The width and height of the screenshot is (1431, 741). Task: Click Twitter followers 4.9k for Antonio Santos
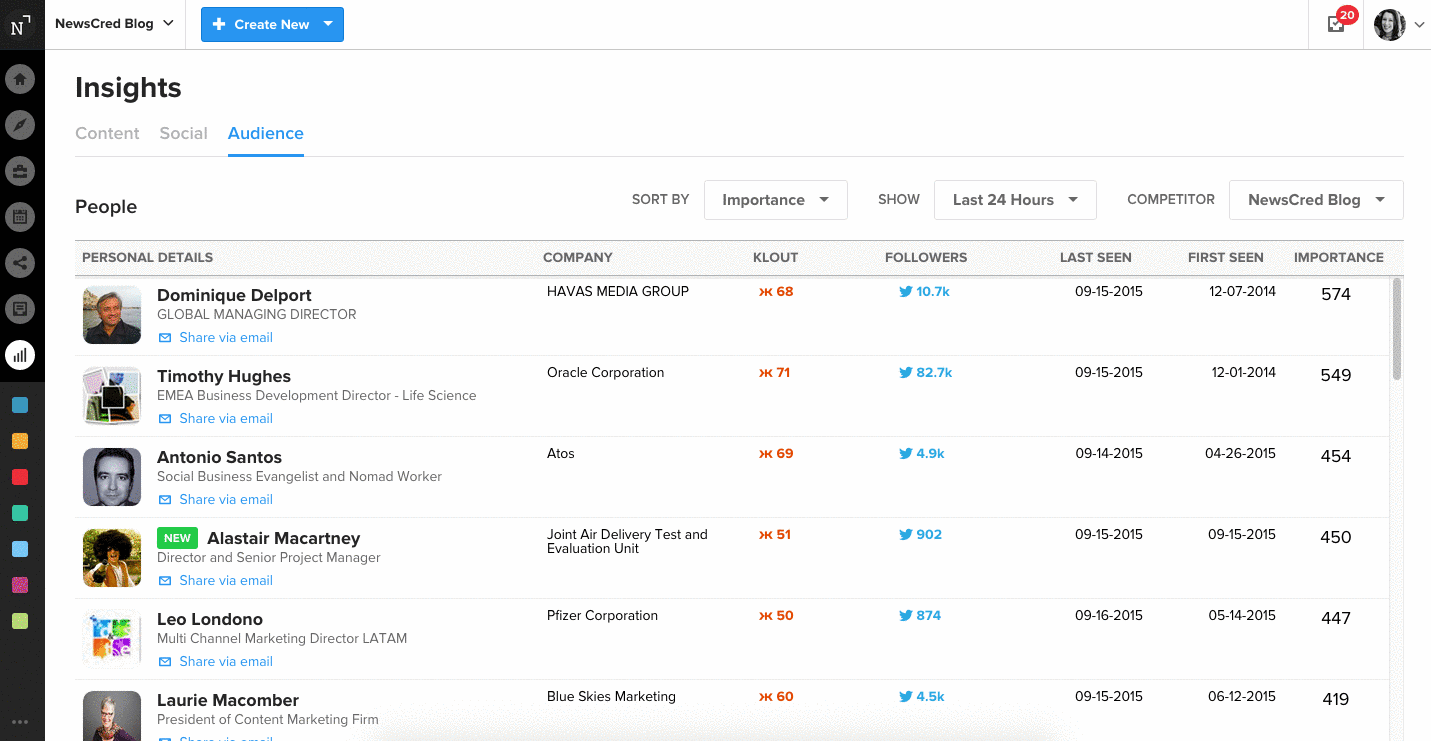click(x=921, y=454)
